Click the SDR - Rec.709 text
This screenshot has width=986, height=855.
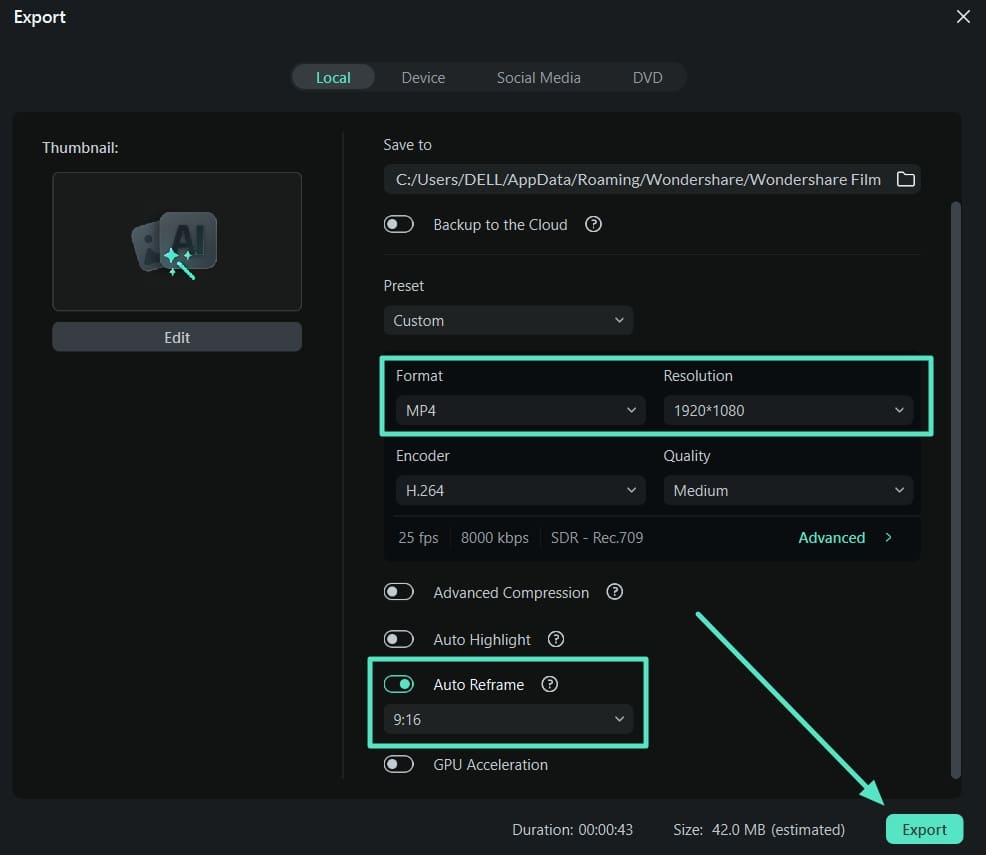pos(597,538)
